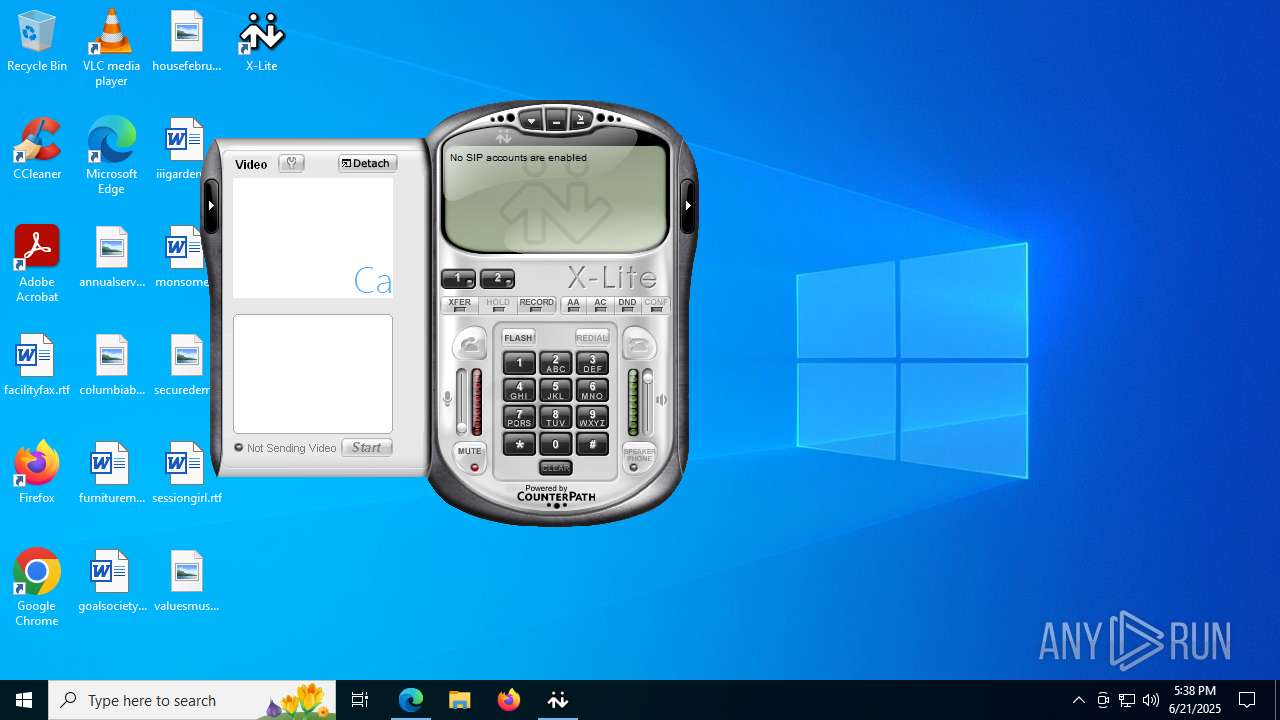Click the Powered by CounterPath logo

tap(556, 493)
